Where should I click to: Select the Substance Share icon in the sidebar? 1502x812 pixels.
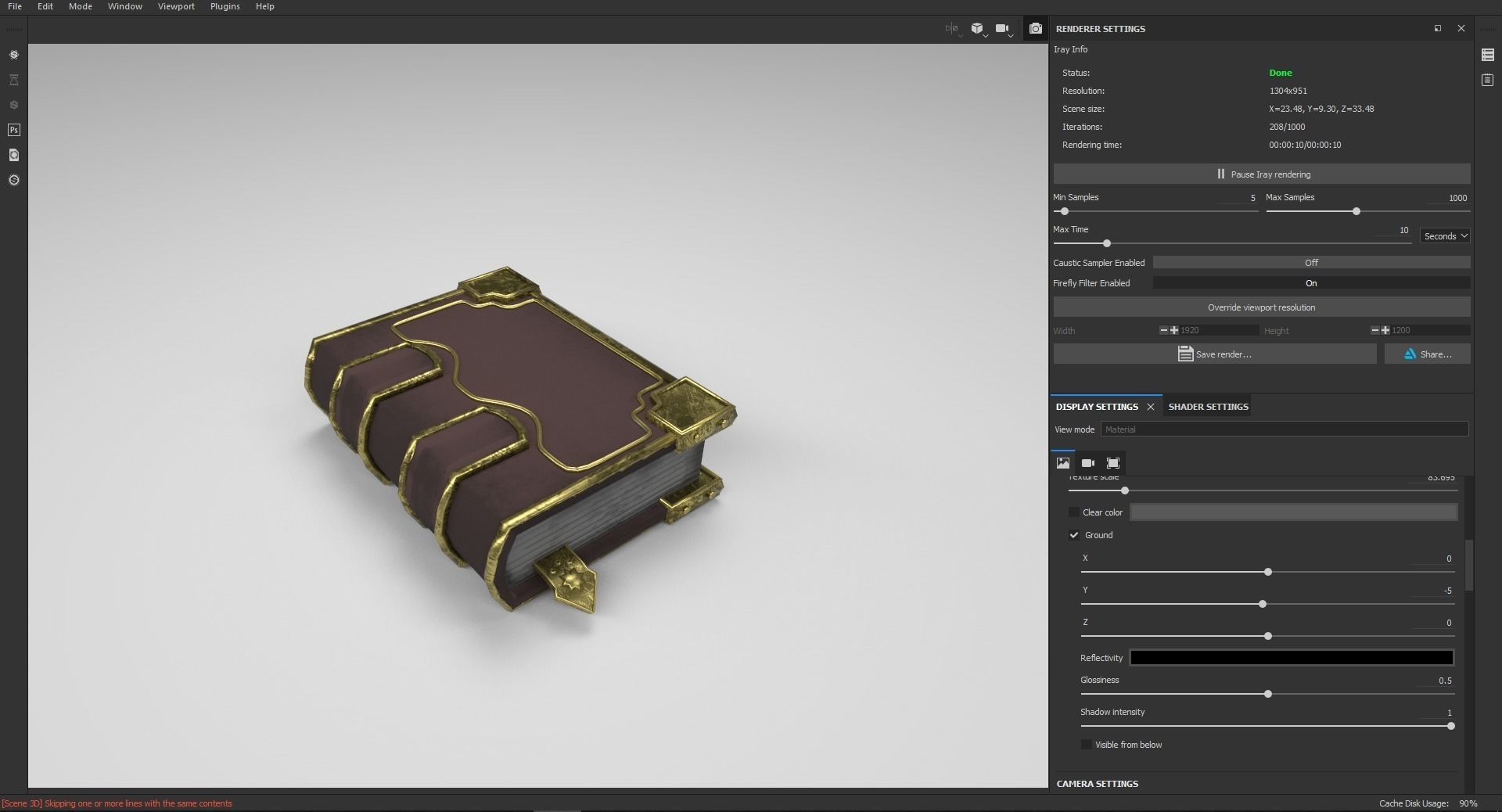14,180
